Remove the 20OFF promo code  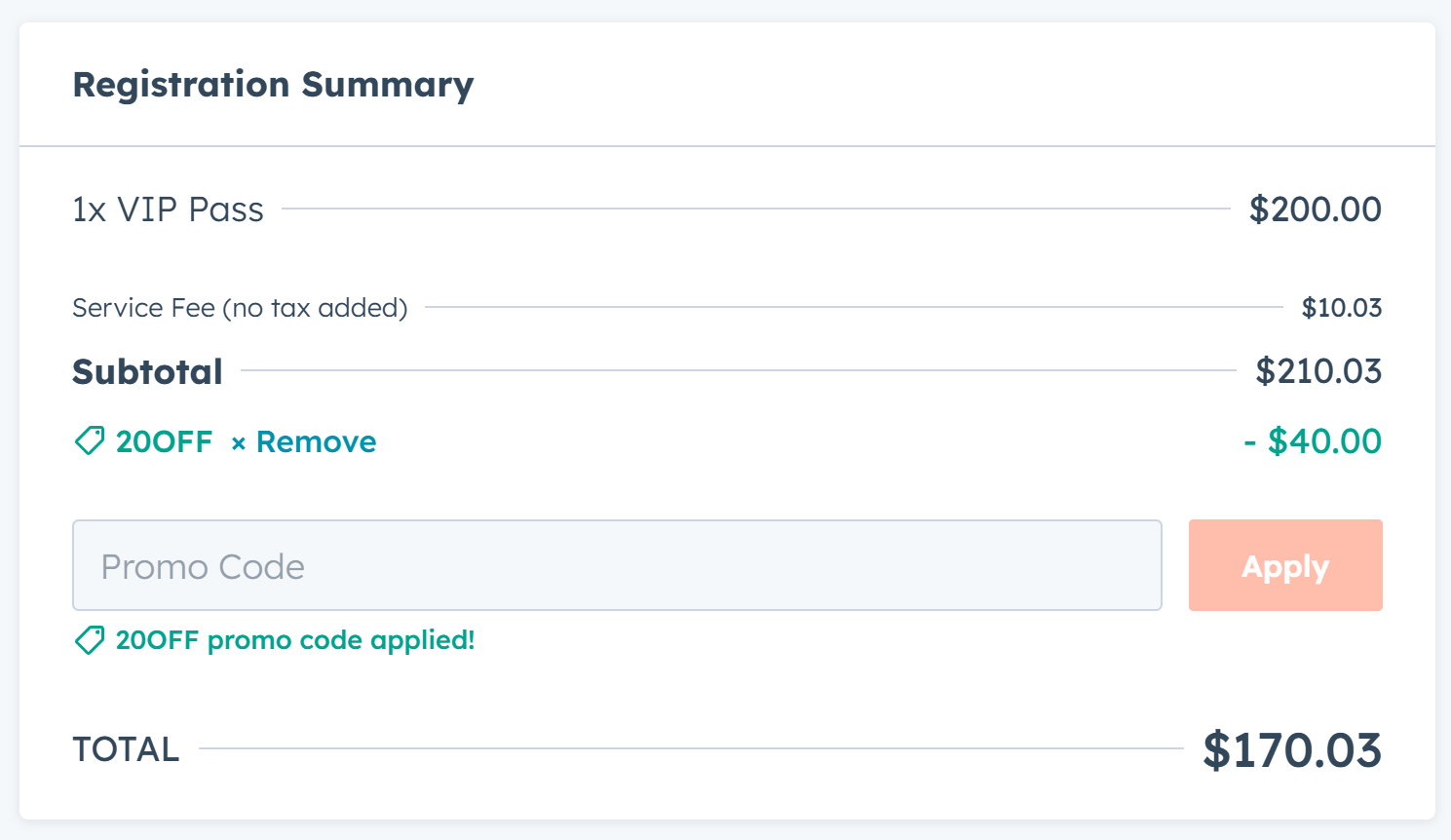pos(304,442)
